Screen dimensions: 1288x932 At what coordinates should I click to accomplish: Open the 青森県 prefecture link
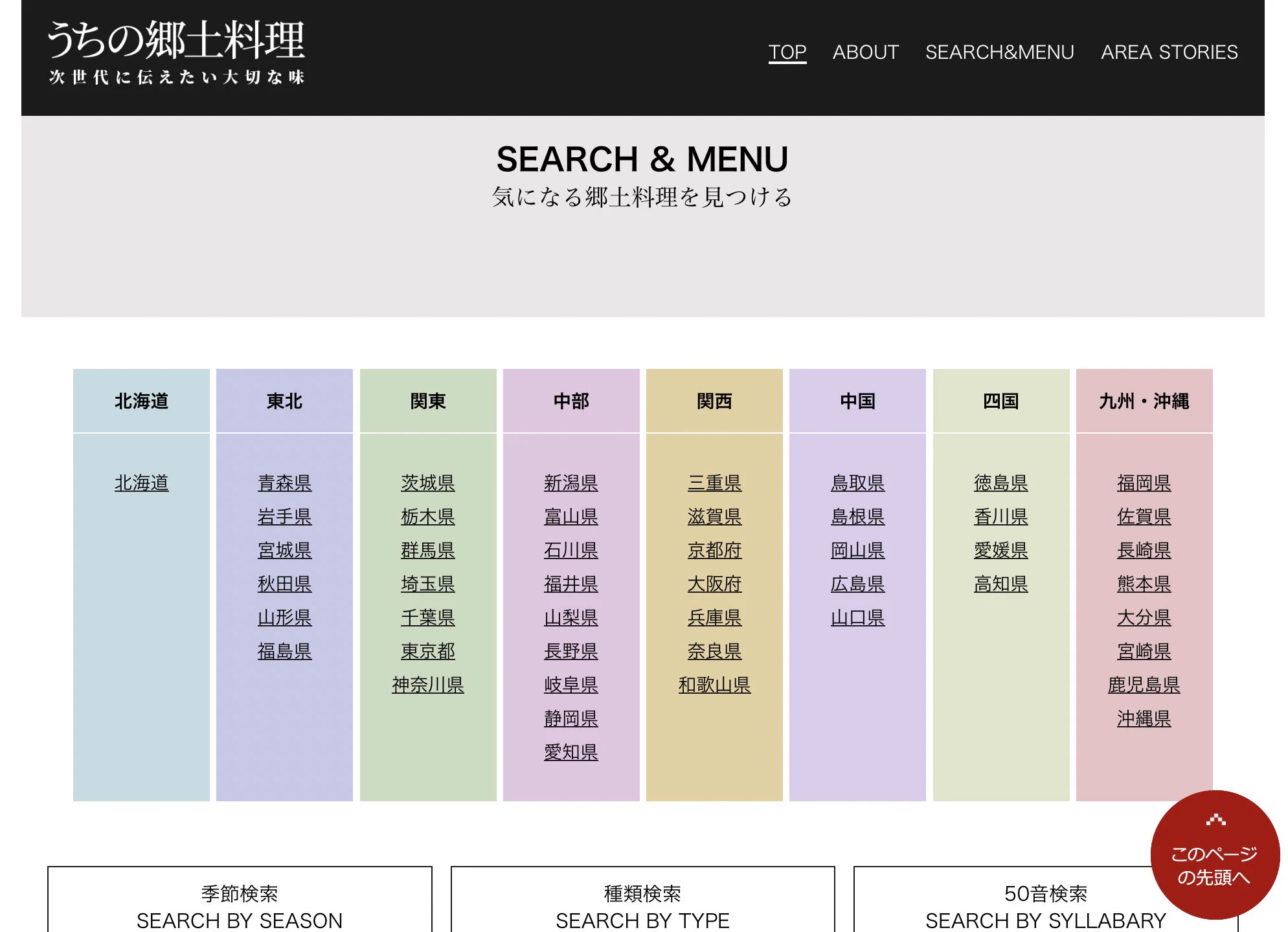pos(284,483)
